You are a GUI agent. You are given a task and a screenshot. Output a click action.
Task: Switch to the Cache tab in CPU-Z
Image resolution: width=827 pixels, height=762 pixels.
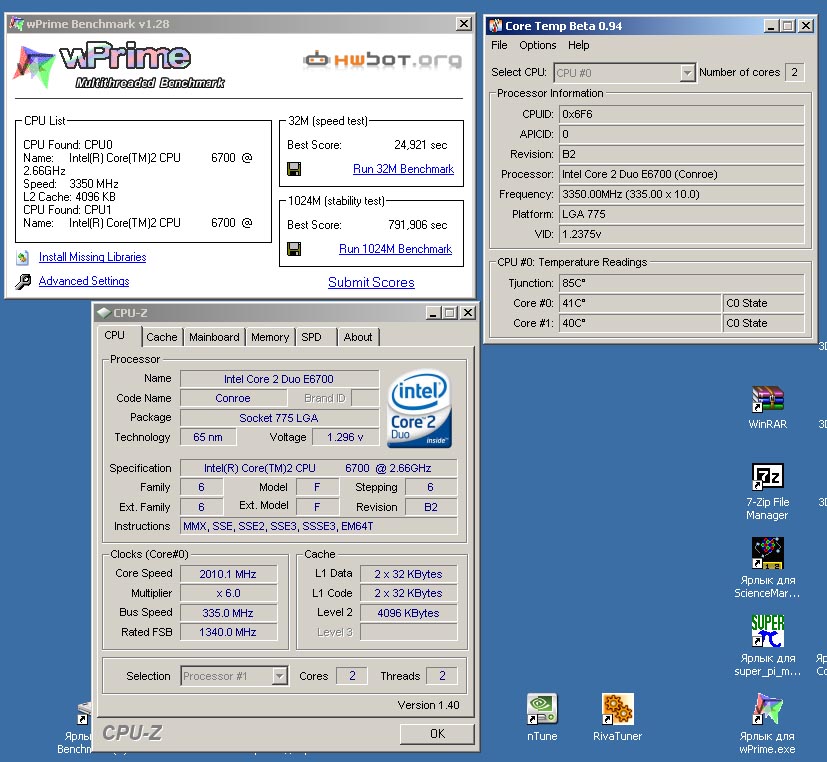161,337
